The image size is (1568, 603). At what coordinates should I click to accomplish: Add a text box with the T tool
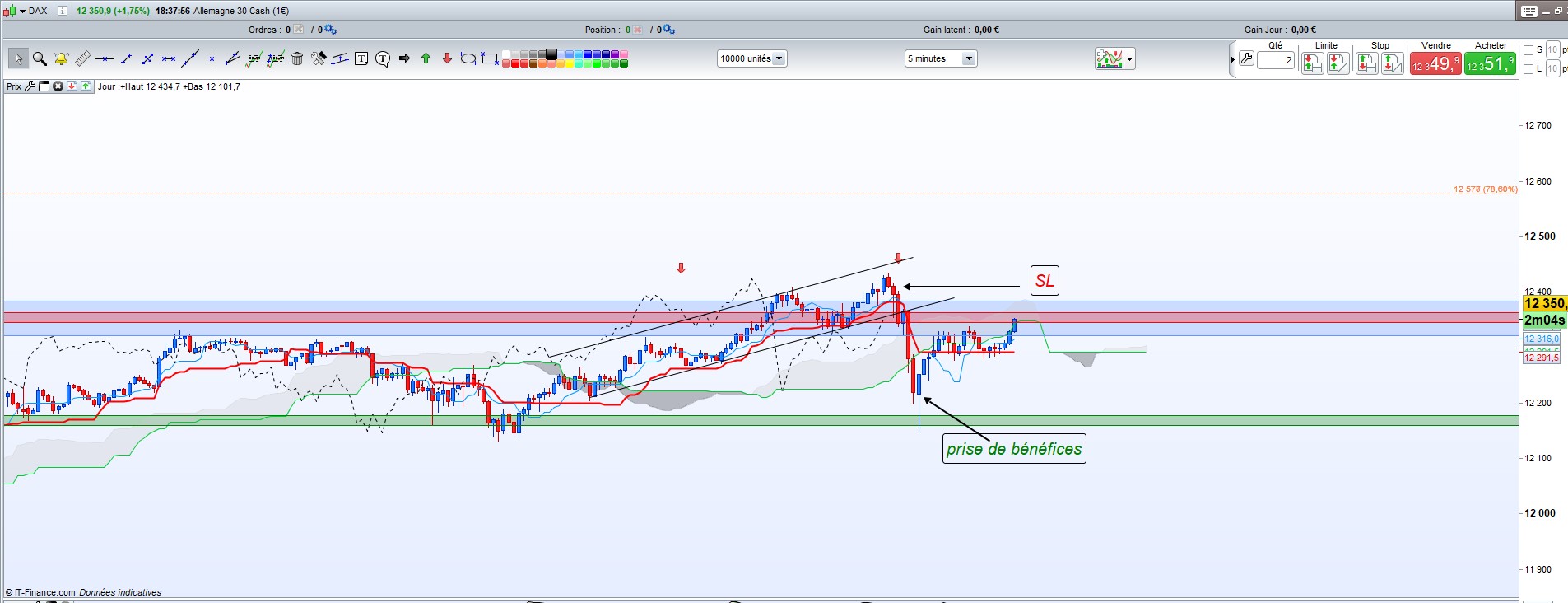(361, 58)
